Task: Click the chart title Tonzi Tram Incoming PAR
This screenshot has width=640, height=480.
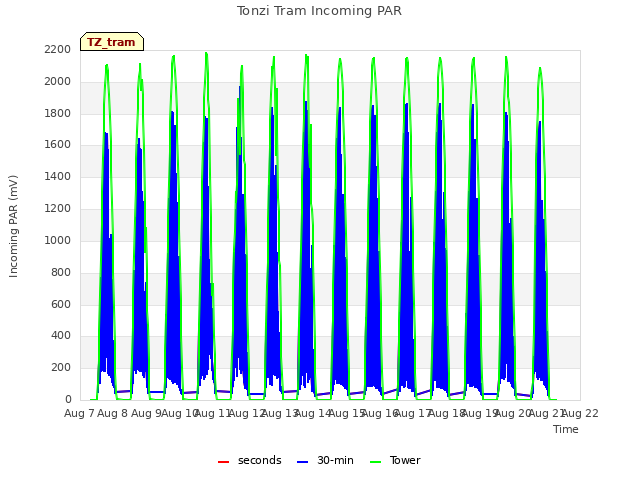Action: coord(319,11)
